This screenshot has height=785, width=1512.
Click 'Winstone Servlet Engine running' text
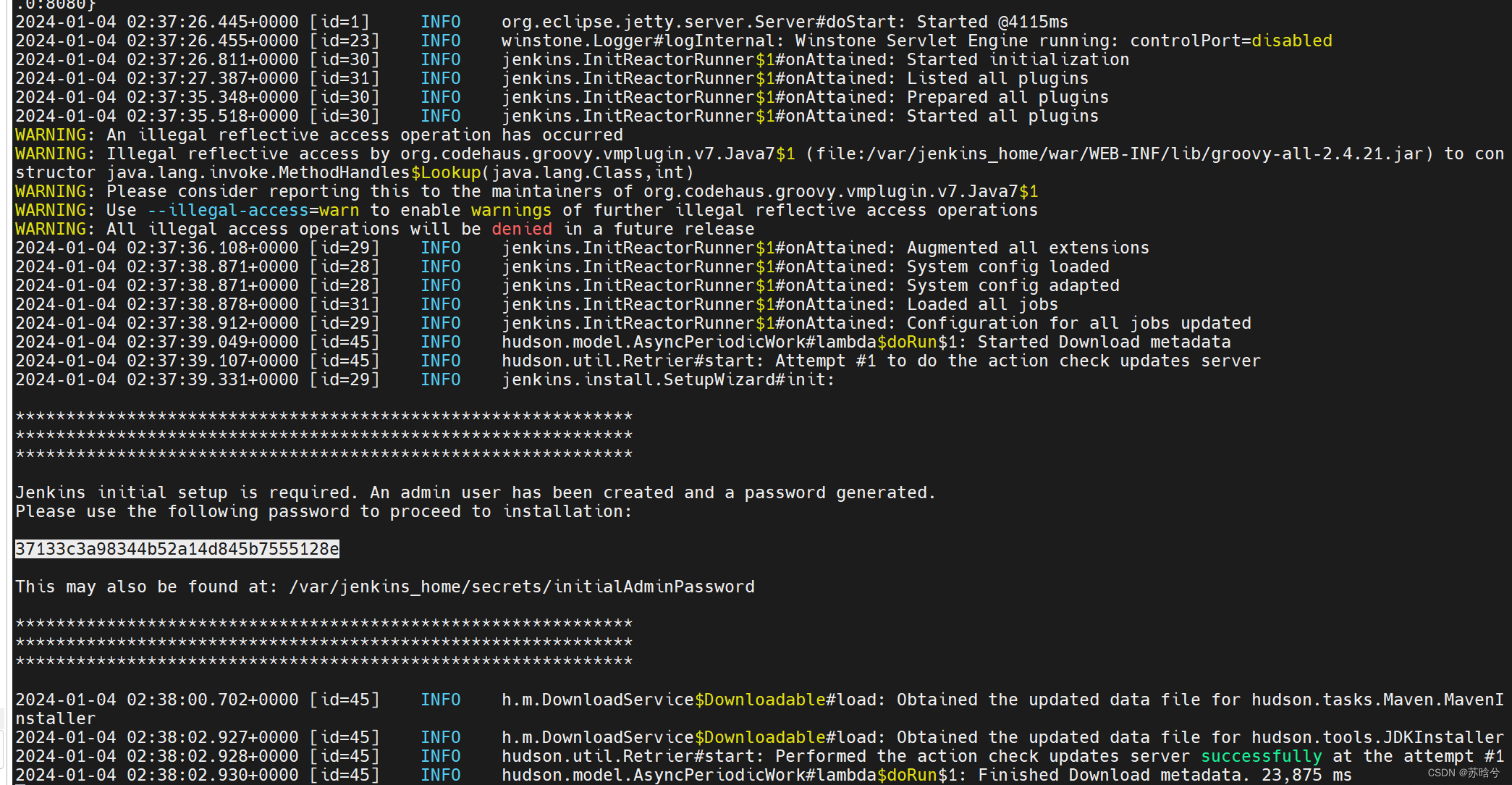coord(953,41)
